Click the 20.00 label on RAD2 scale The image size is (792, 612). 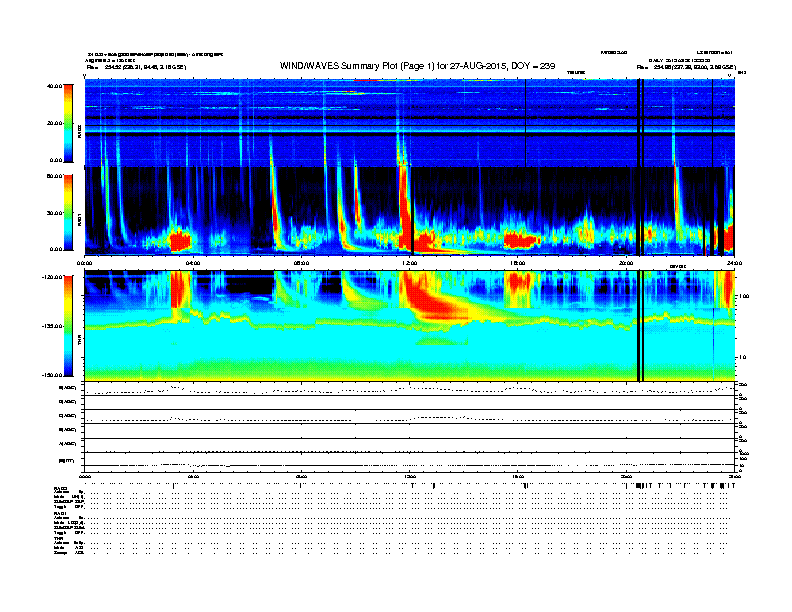coord(54,123)
